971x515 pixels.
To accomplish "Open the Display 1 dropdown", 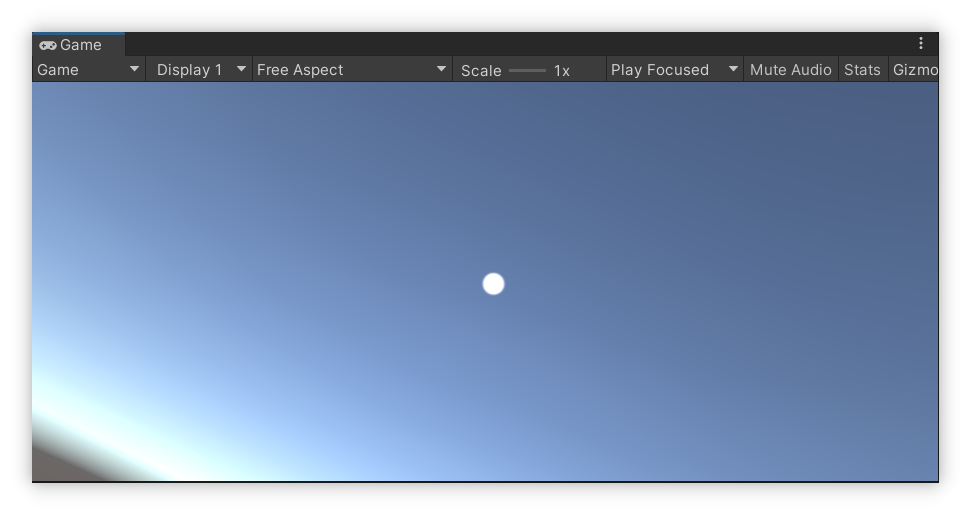I will pyautogui.click(x=190, y=70).
